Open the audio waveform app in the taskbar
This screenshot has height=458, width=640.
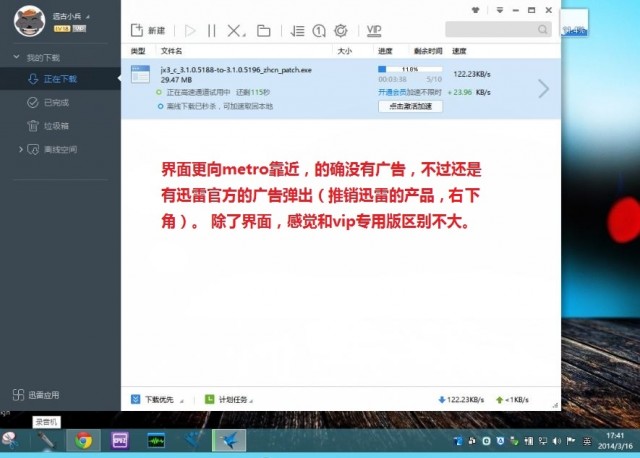click(x=156, y=440)
